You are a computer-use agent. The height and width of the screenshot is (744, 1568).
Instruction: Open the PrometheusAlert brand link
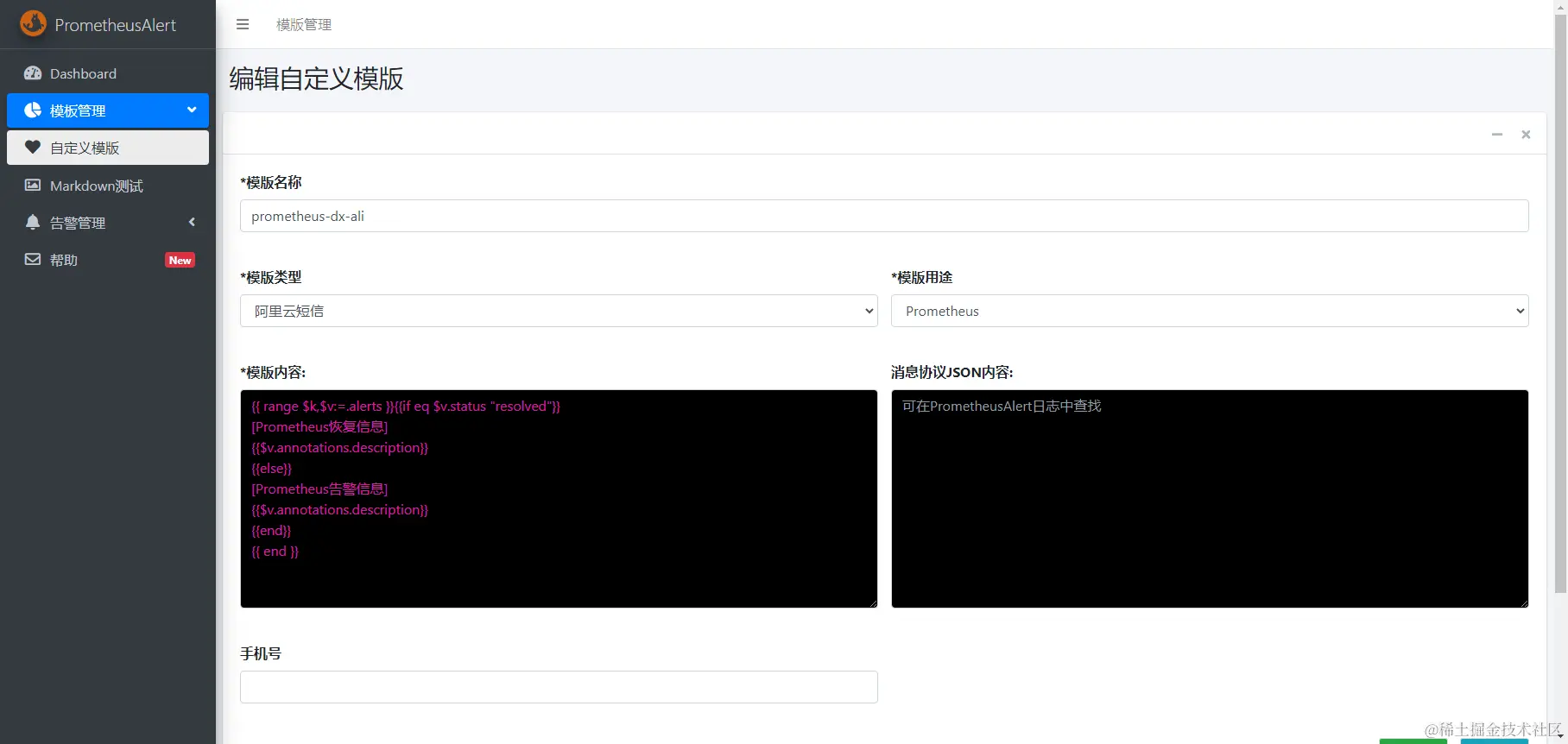click(108, 24)
